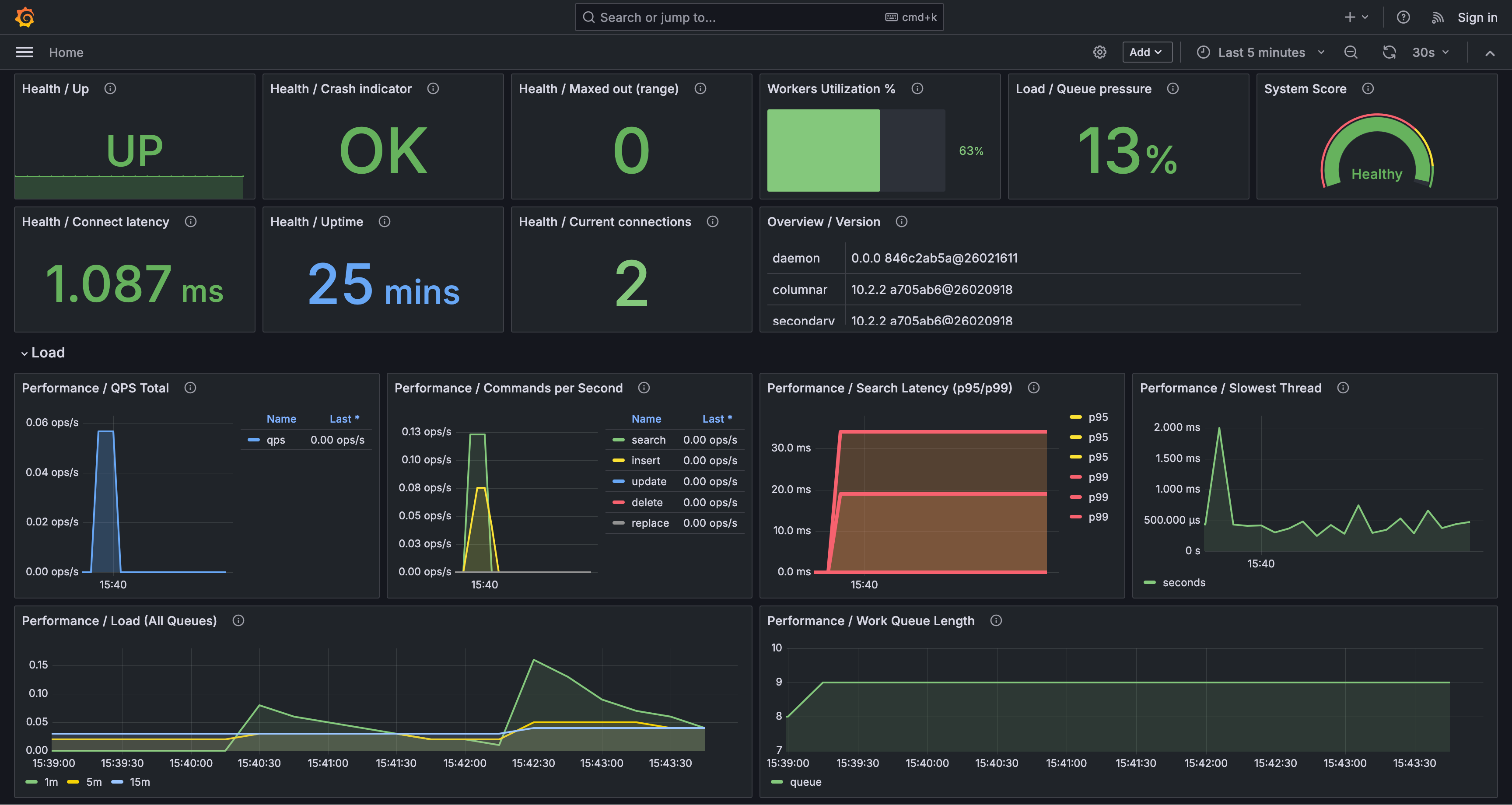Open the 30s auto-refresh interval dropdown
The width and height of the screenshot is (1512, 805).
(x=1430, y=52)
